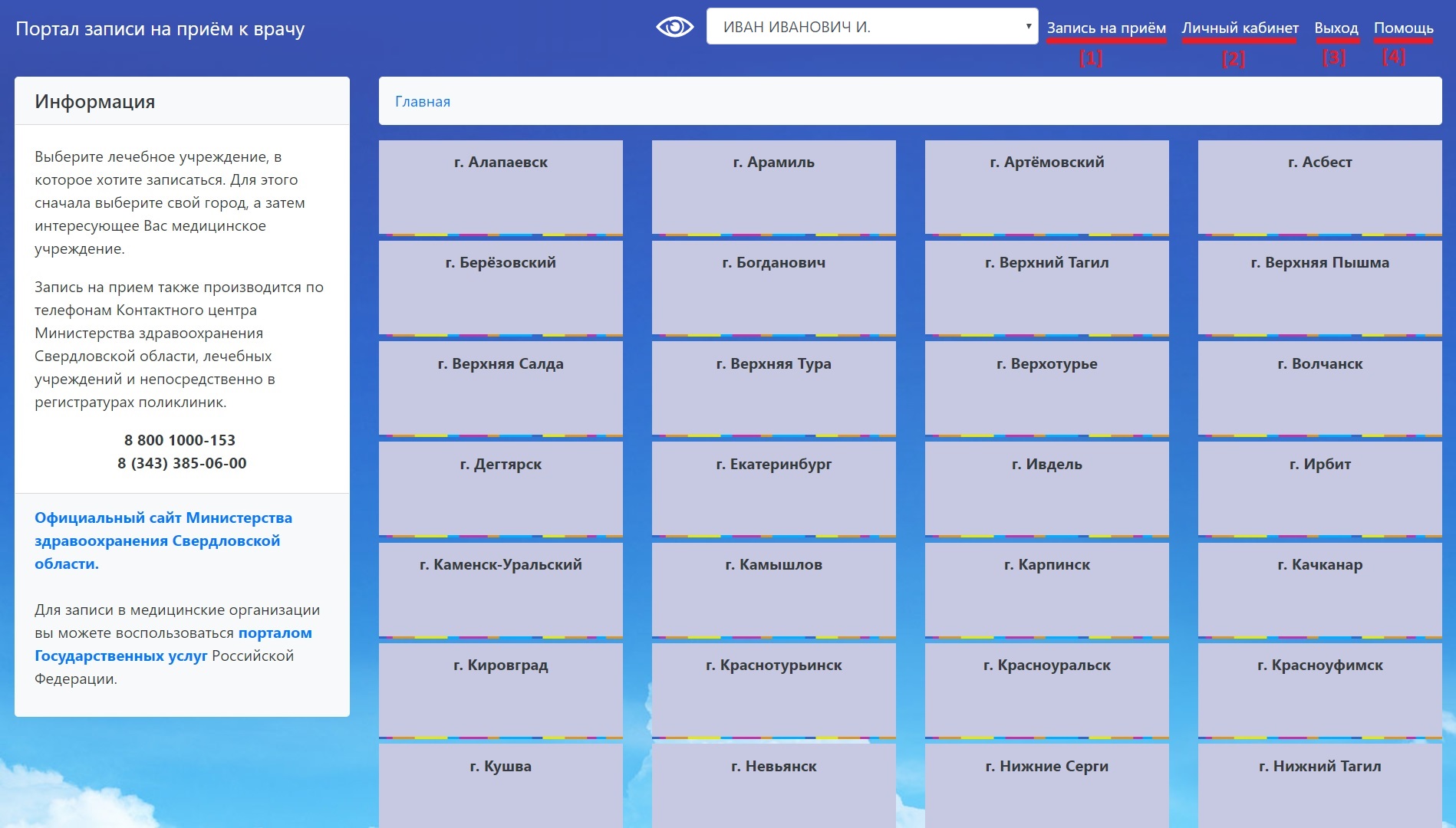Open the г. Карпинск tile

point(1046,589)
